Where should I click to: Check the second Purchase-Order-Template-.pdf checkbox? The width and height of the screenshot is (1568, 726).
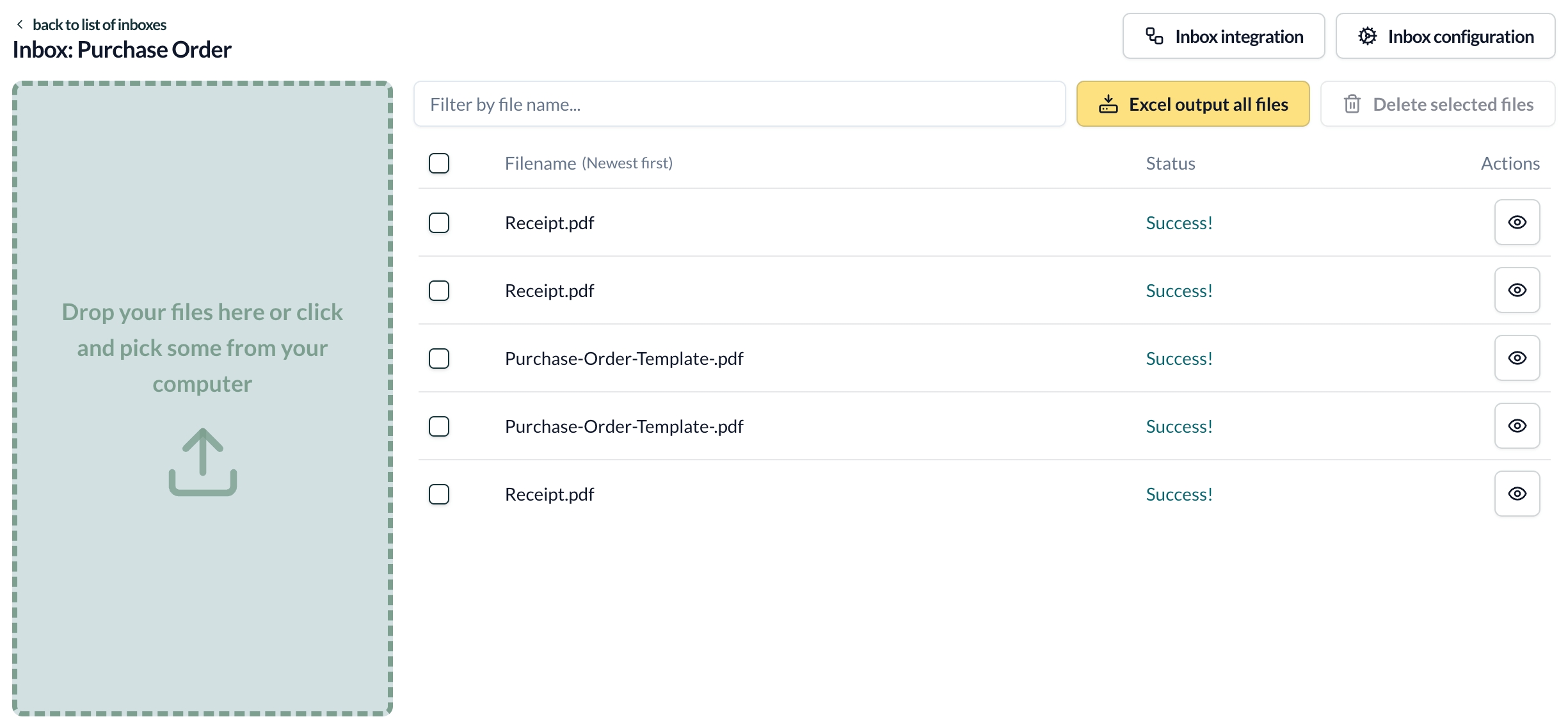point(439,426)
